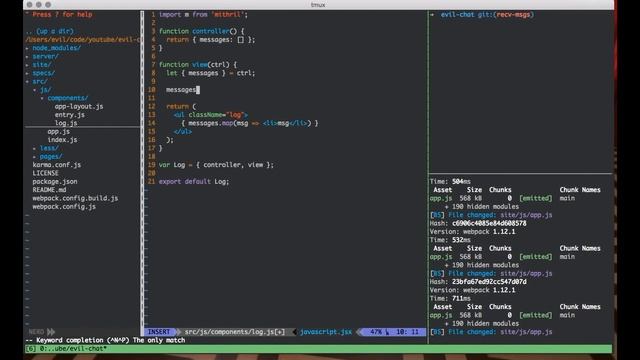Click 'var Log = { controller, view }' line

point(216,165)
